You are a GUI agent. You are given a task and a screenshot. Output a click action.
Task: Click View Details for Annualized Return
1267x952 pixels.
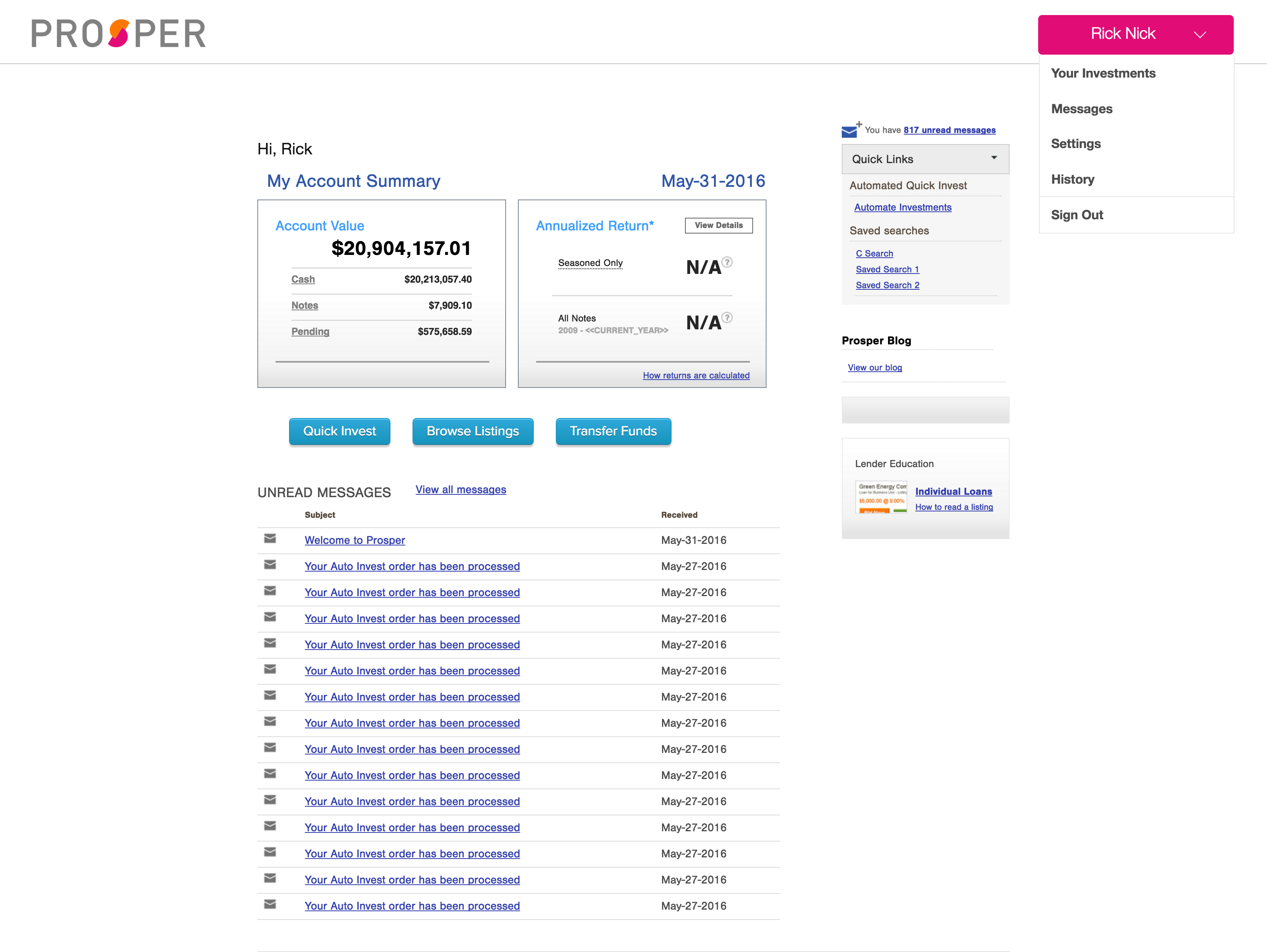(718, 225)
